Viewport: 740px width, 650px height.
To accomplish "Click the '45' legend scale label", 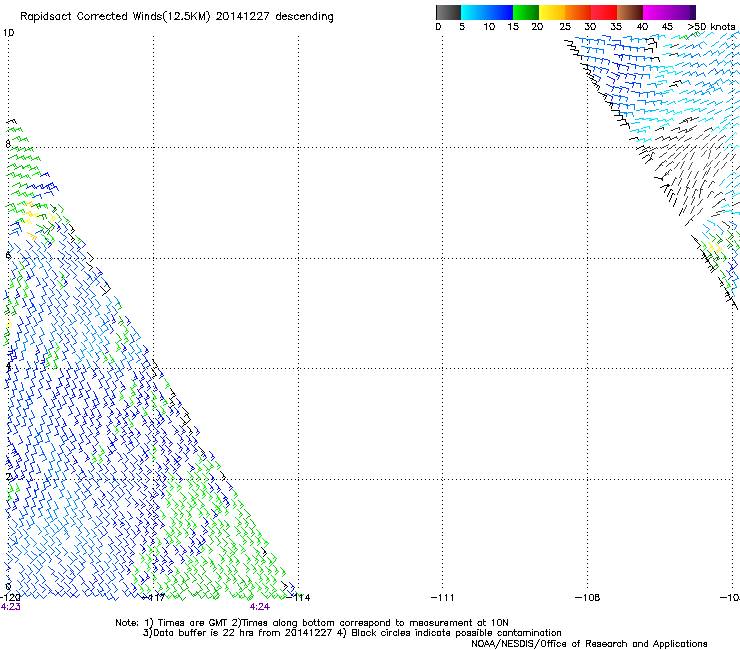I will click(667, 27).
